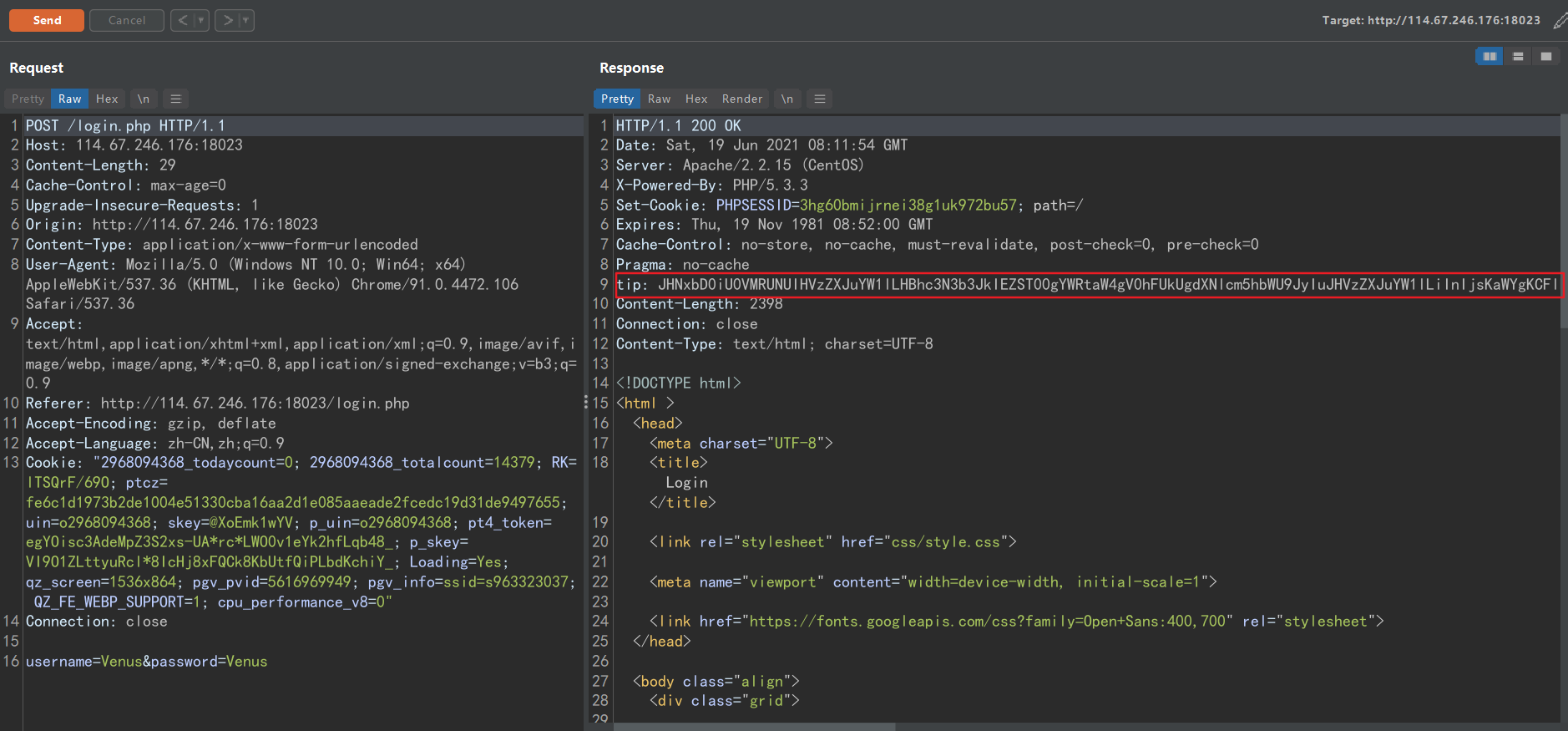Open the back history dropdown arrow
The width and height of the screenshot is (1568, 731).
pyautogui.click(x=201, y=20)
